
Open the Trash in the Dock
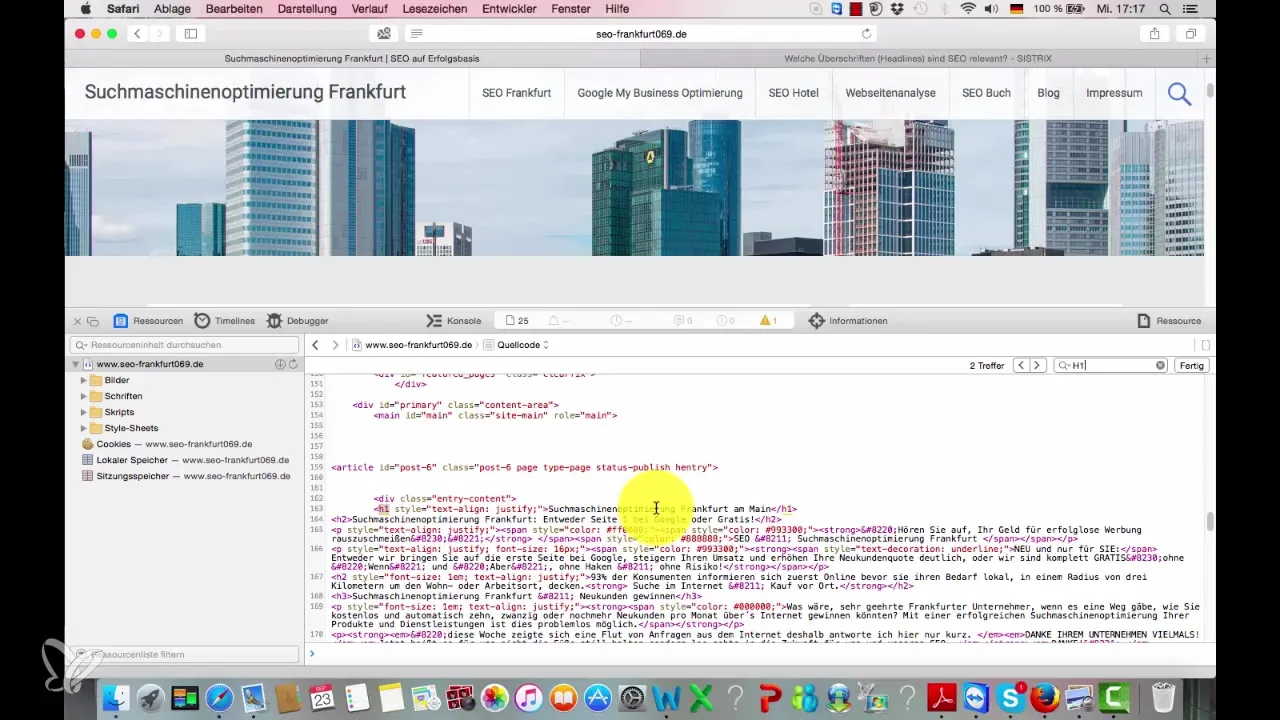(1163, 697)
